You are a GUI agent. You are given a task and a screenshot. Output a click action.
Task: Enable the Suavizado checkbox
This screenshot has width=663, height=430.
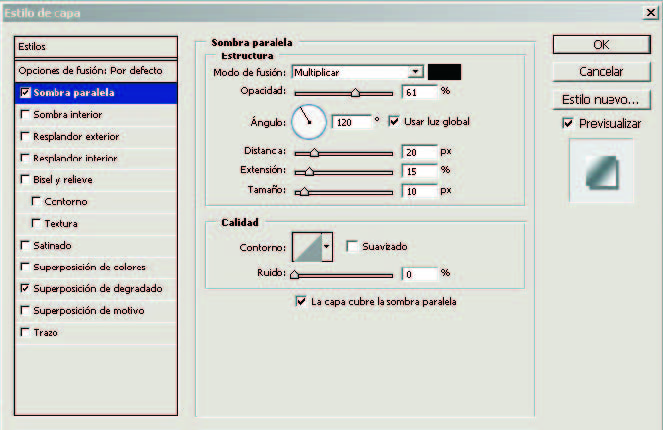[352, 246]
